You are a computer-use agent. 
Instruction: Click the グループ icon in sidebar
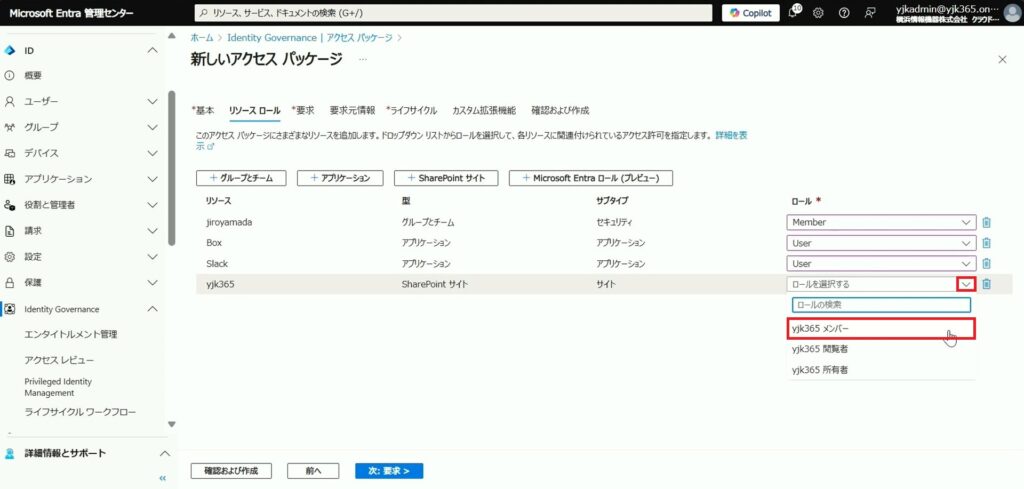pyautogui.click(x=9, y=127)
